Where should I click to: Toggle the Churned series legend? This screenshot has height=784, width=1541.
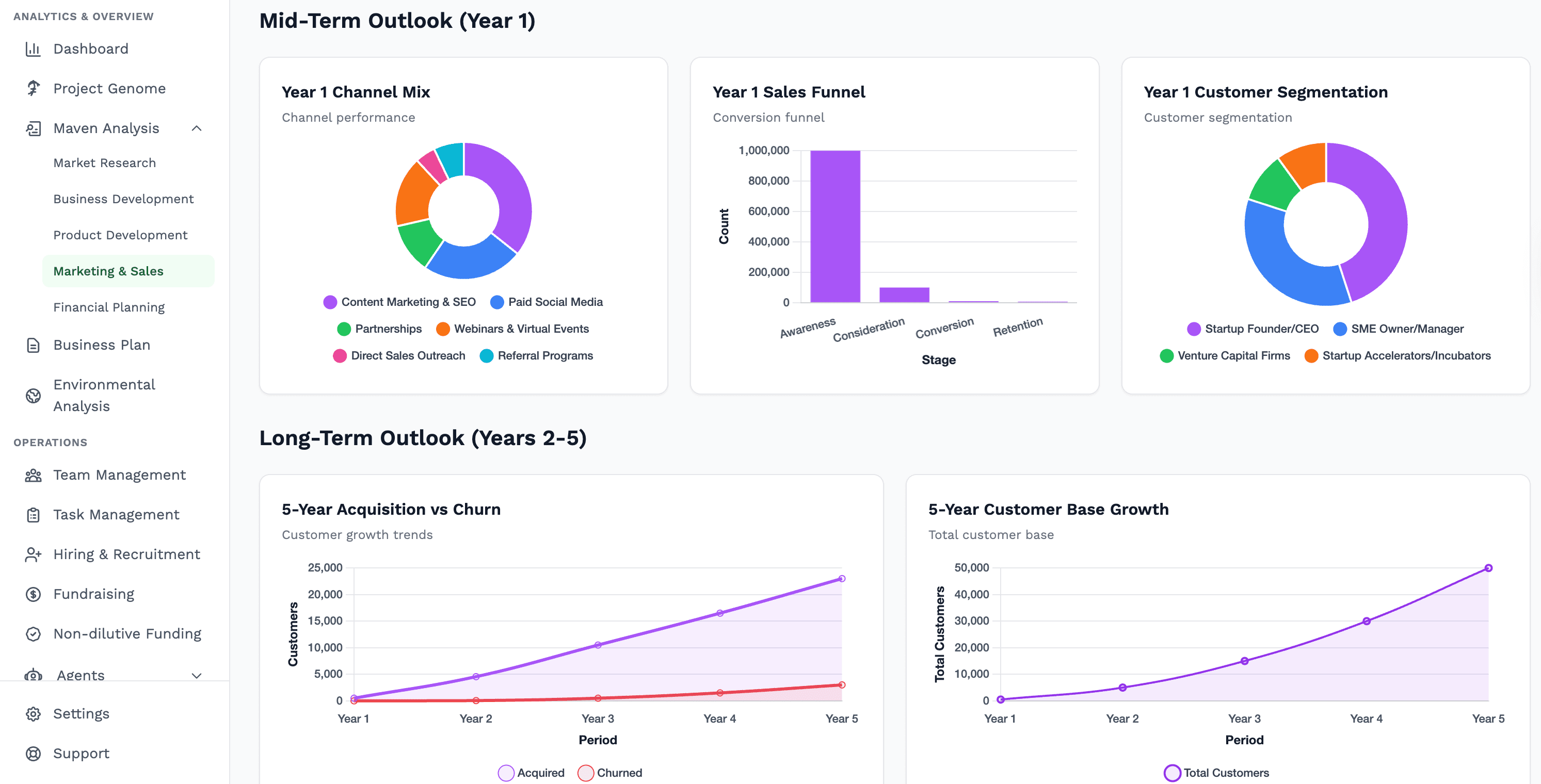coord(609,773)
